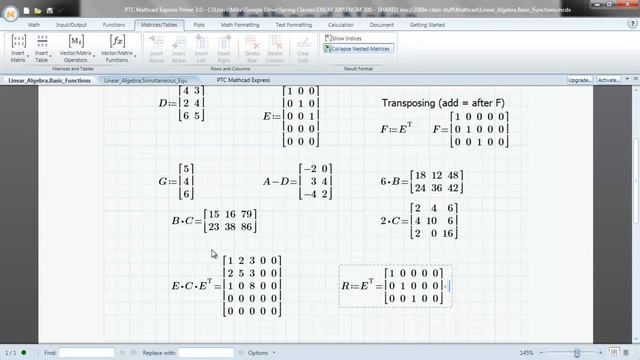The image size is (640, 360).
Task: Click the R:=E transpose math region
Action: (395, 286)
